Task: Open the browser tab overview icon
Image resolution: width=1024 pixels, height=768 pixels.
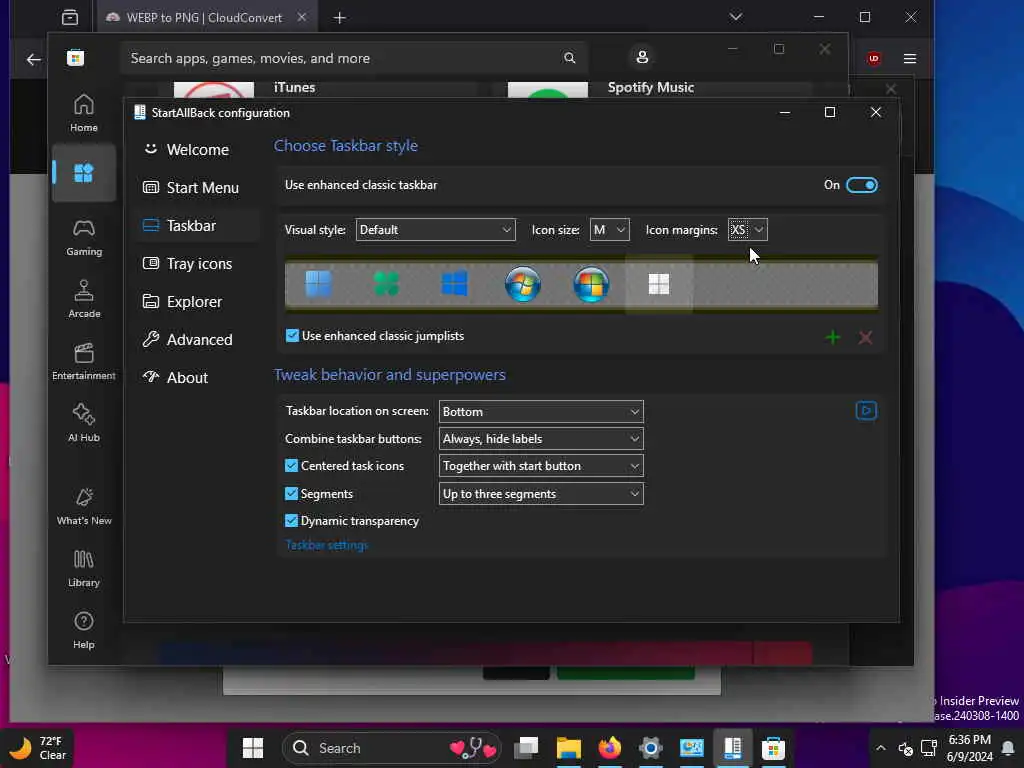Action: click(70, 17)
